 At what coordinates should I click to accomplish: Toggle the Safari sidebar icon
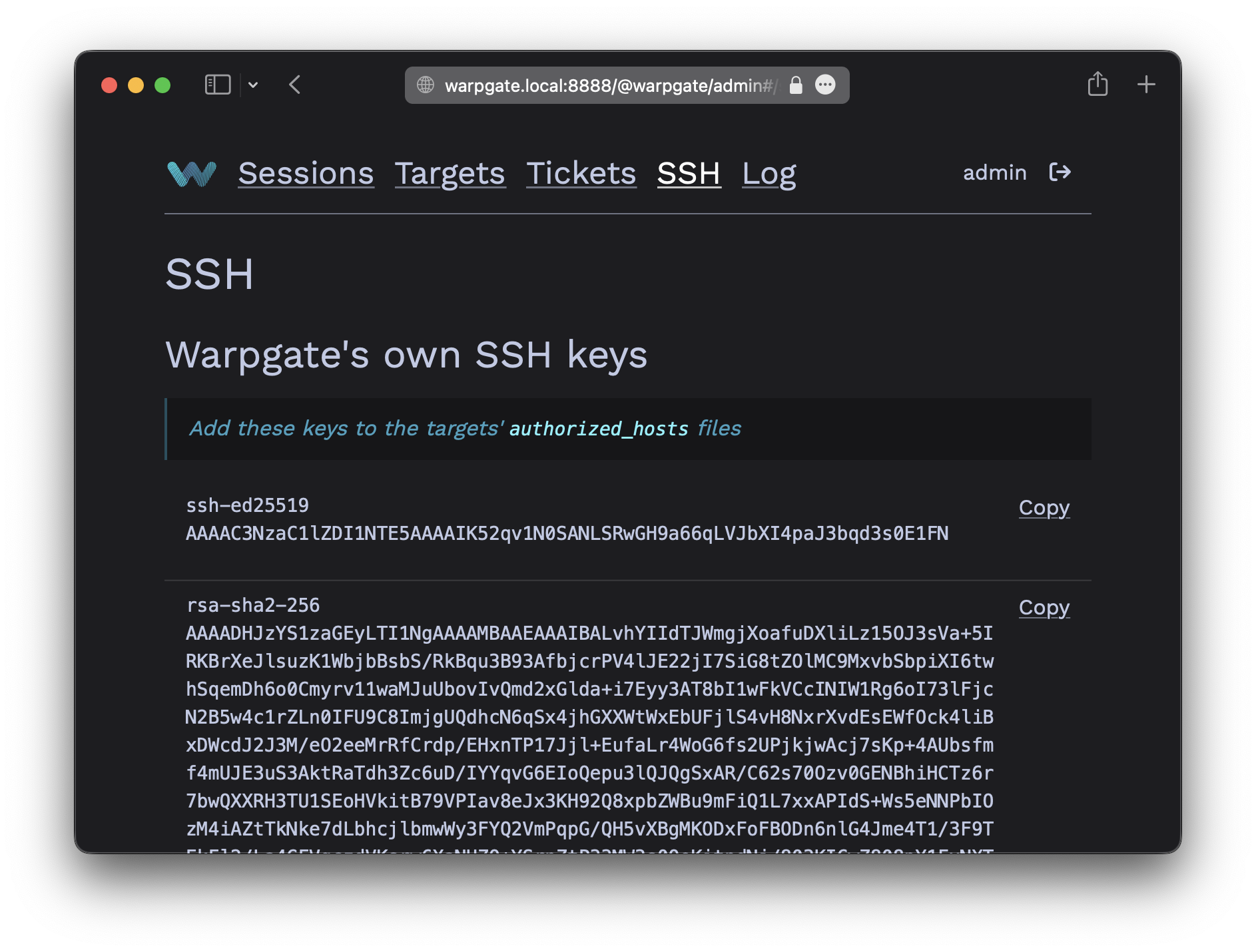(218, 85)
